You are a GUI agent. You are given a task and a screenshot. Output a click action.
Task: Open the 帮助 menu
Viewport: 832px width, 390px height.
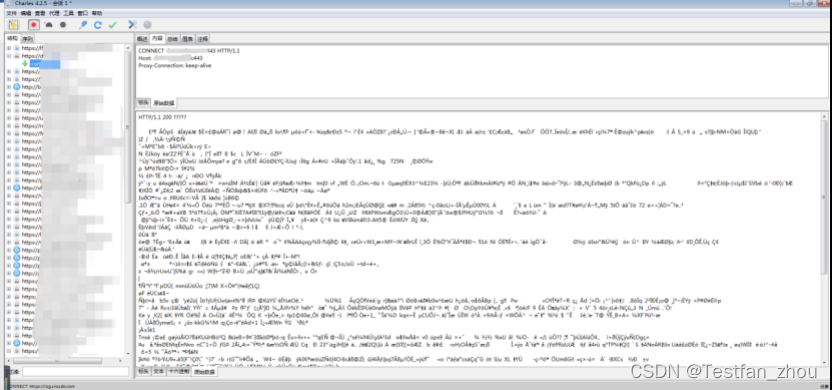coord(97,13)
